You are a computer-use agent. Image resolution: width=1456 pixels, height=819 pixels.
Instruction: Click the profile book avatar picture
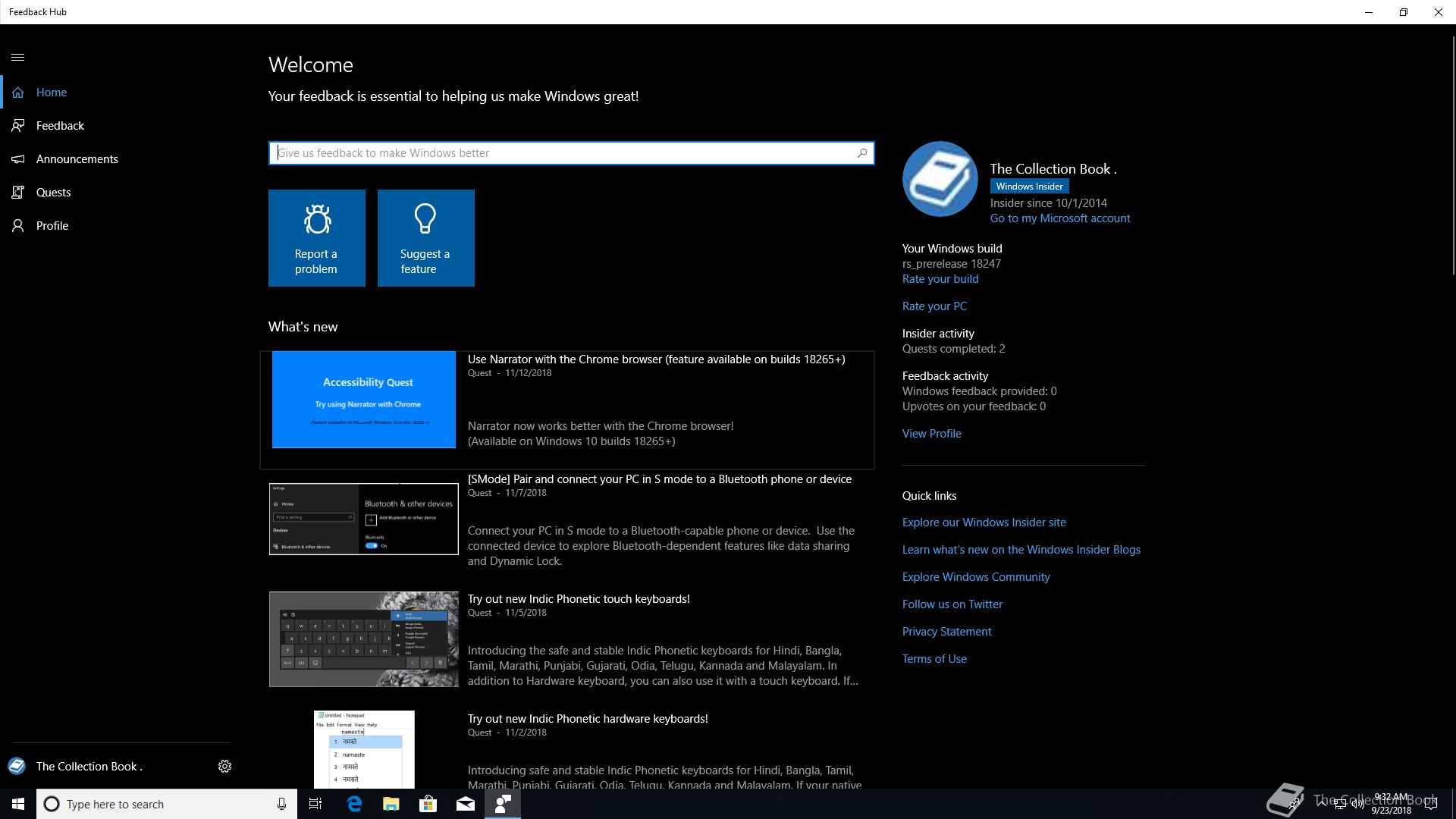pyautogui.click(x=940, y=179)
